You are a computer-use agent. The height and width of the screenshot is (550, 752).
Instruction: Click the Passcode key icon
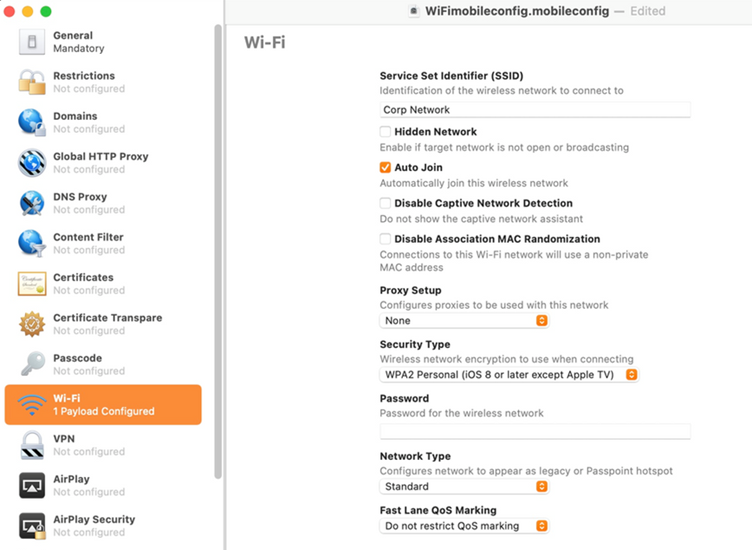click(32, 364)
